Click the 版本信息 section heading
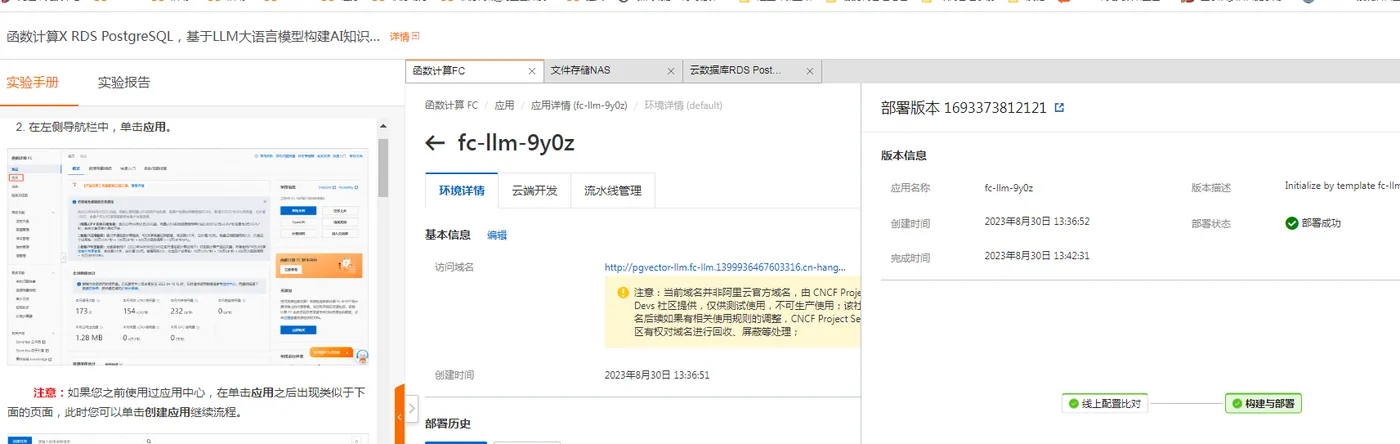Viewport: 1400px width, 444px height. 903,156
